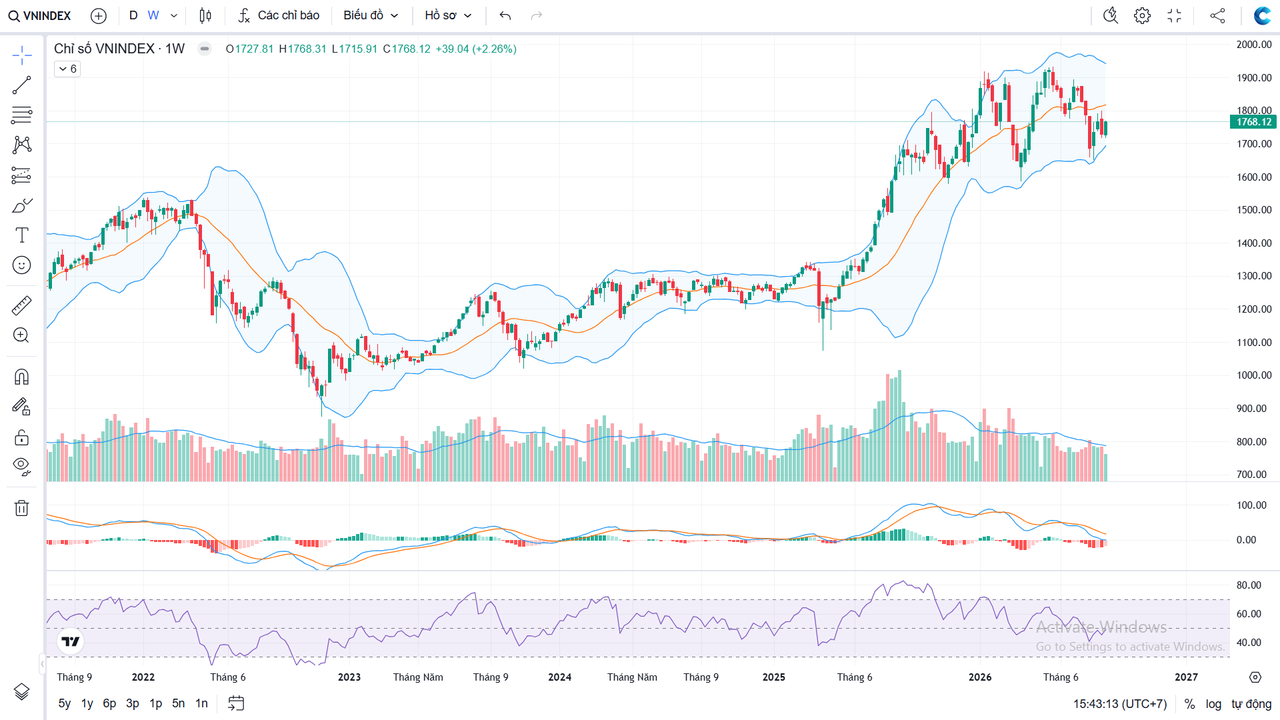Toggle stay-in-drawing-mode pencil lock
The width and height of the screenshot is (1280, 720).
click(21, 407)
